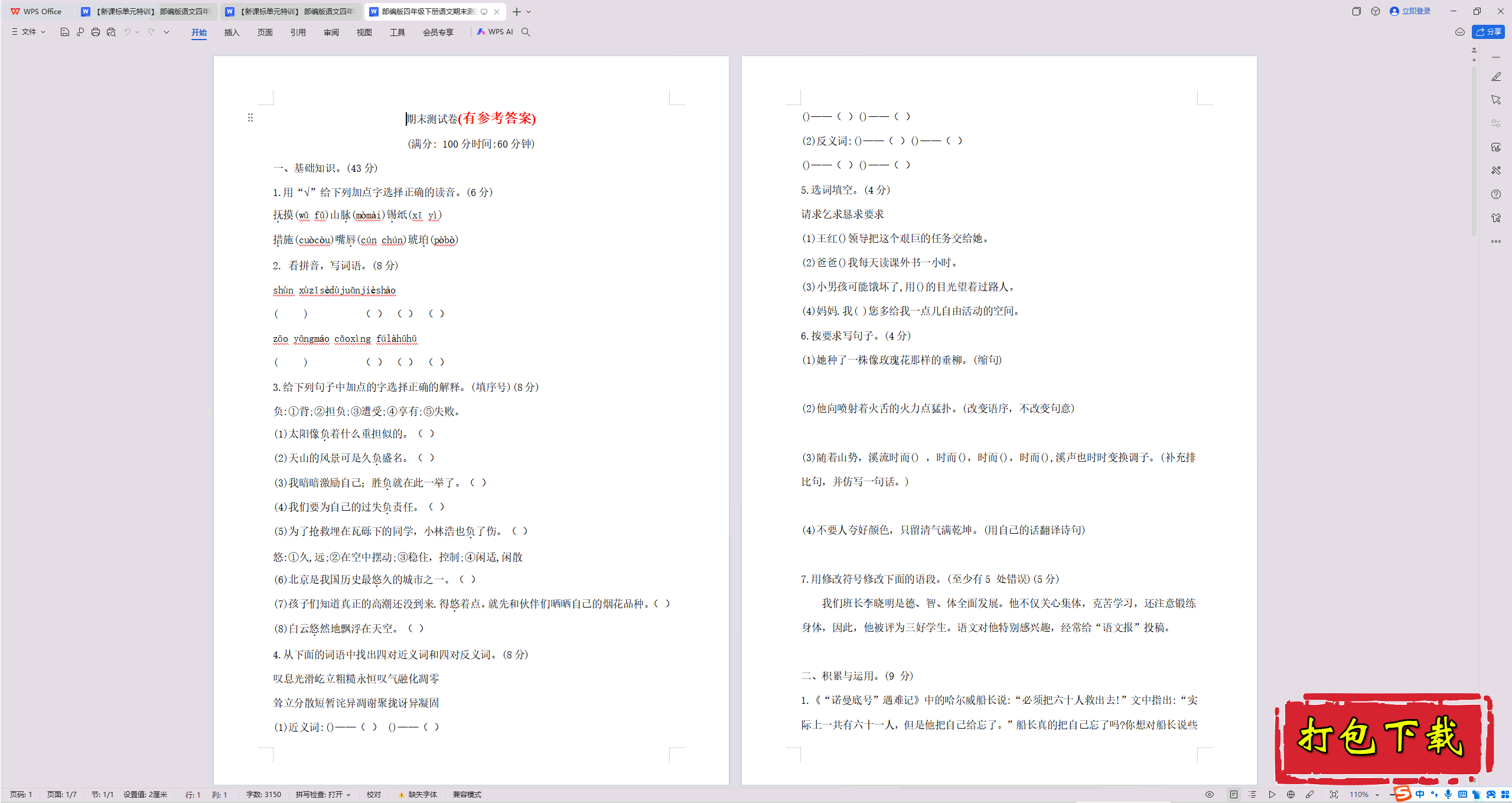Open the search magnifier next to WPS AI
The image size is (1512, 803).
pyautogui.click(x=526, y=32)
